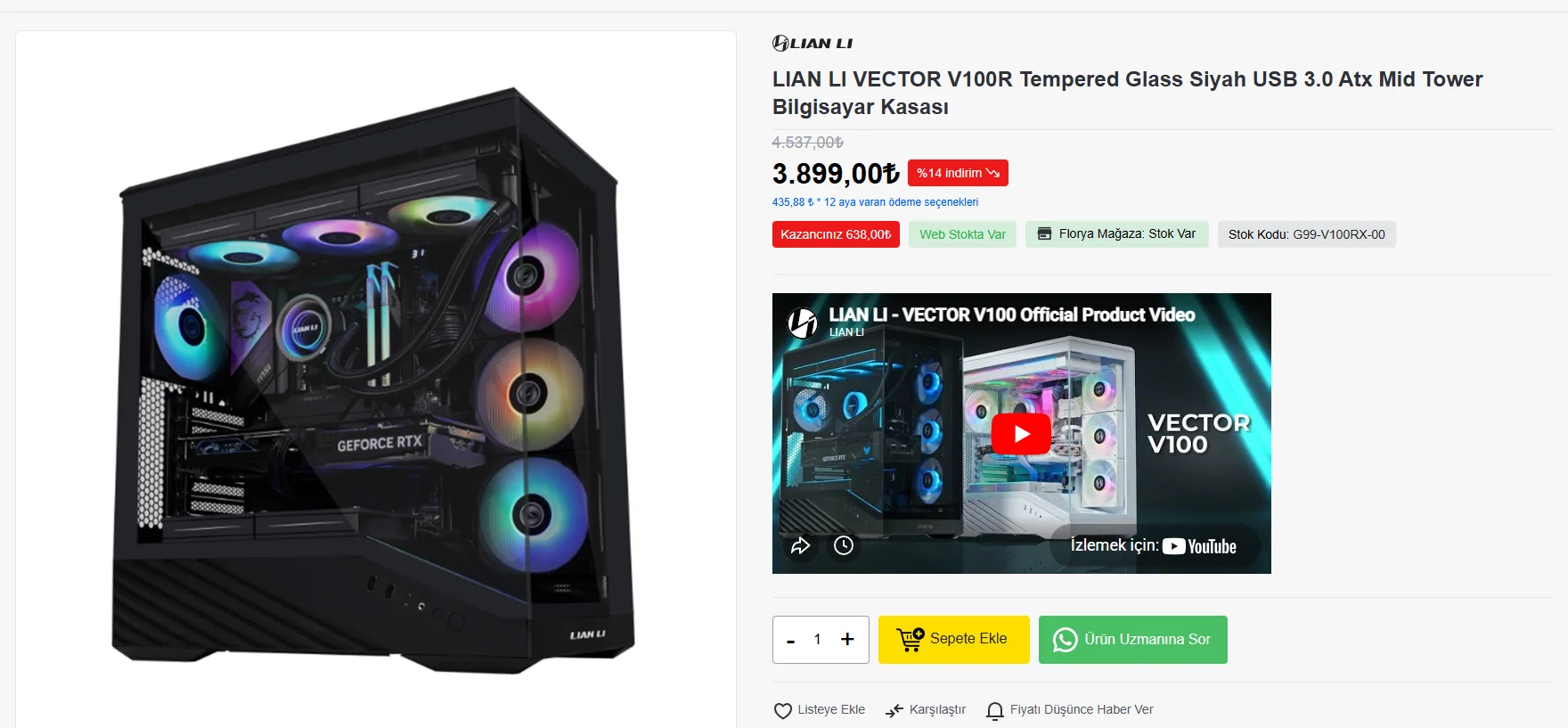Click the Web Stokta Var badge

[962, 234]
